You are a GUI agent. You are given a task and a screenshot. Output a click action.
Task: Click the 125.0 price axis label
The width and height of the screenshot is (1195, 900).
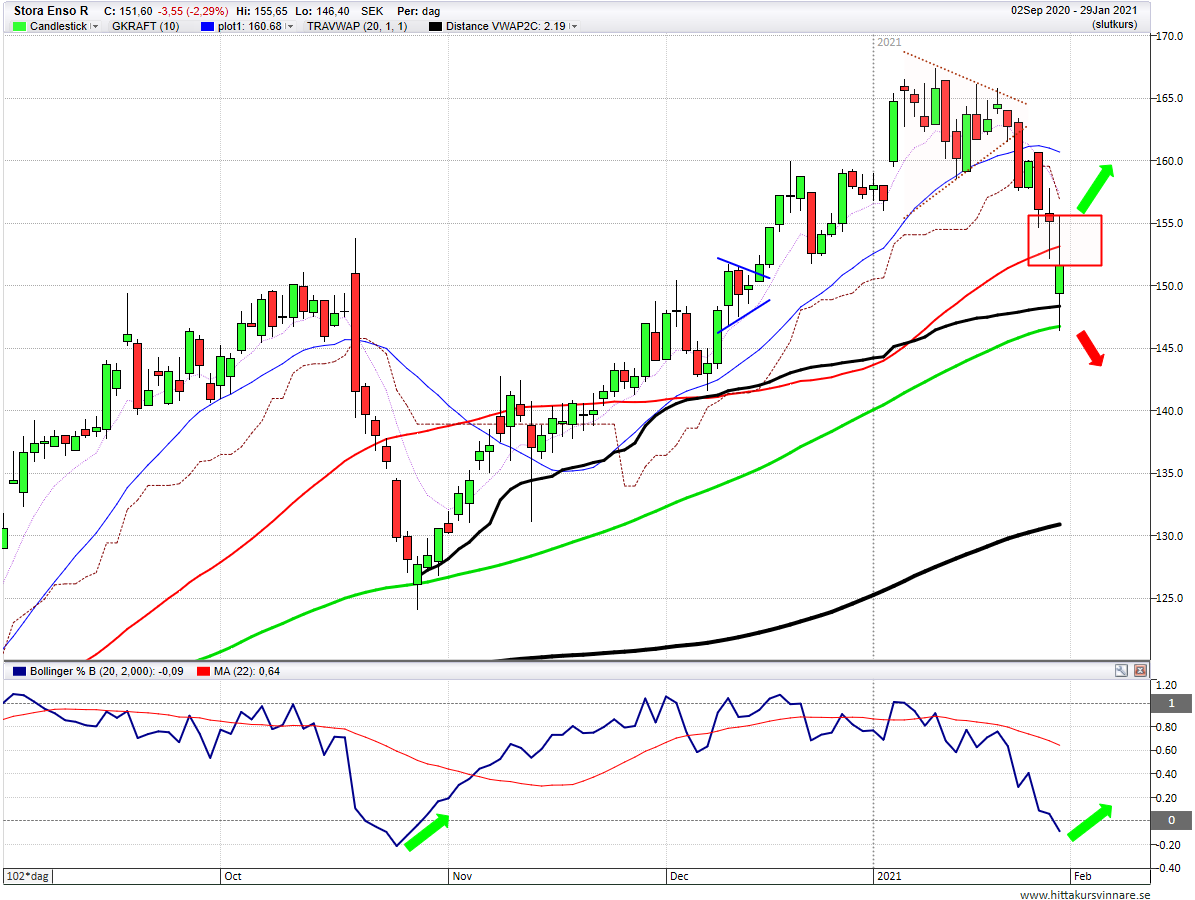click(1170, 598)
